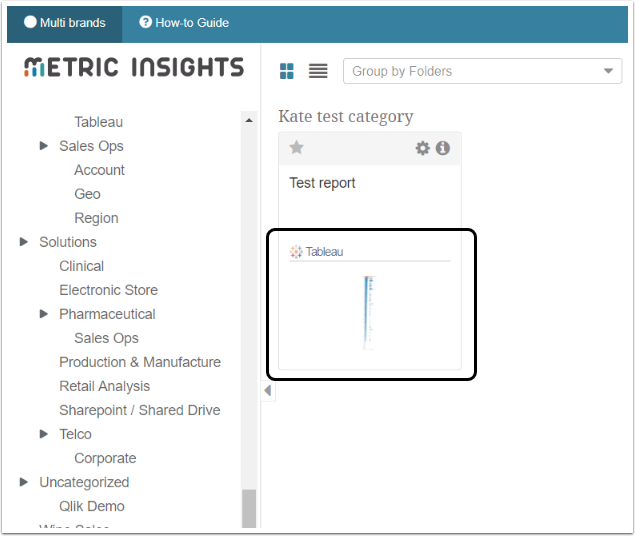Viewport: 635px width, 536px height.
Task: Open the How-to Guide tab
Action: [x=184, y=23]
